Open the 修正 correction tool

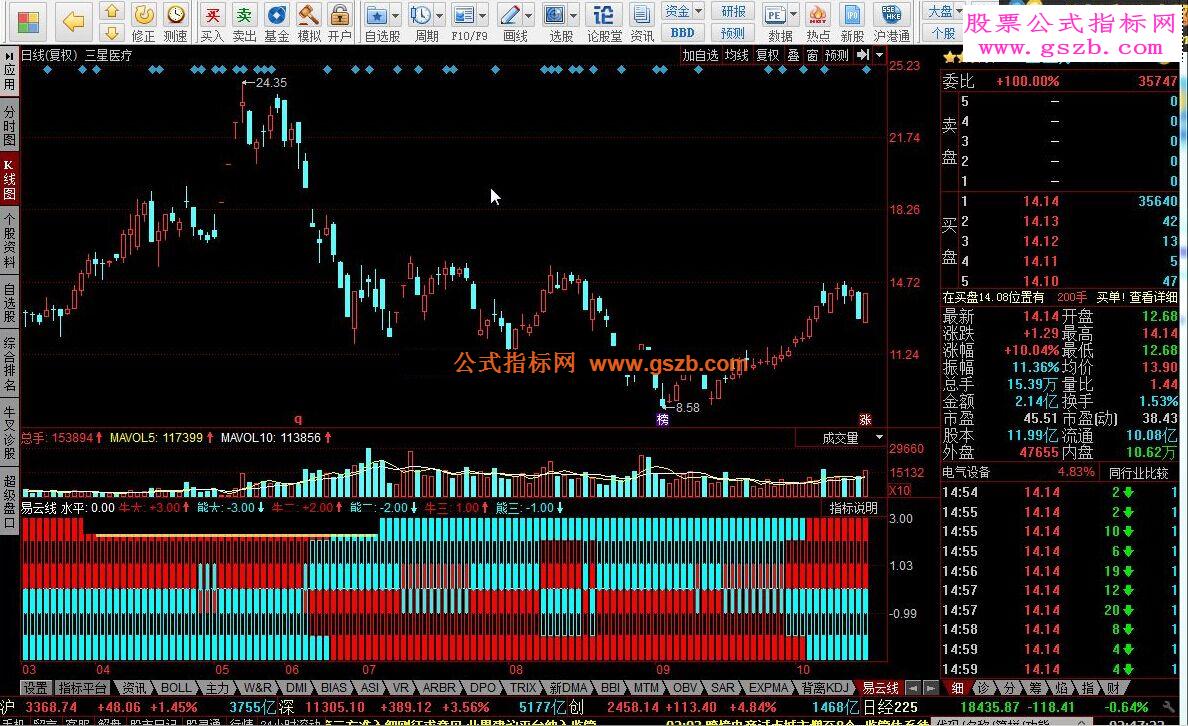143,22
